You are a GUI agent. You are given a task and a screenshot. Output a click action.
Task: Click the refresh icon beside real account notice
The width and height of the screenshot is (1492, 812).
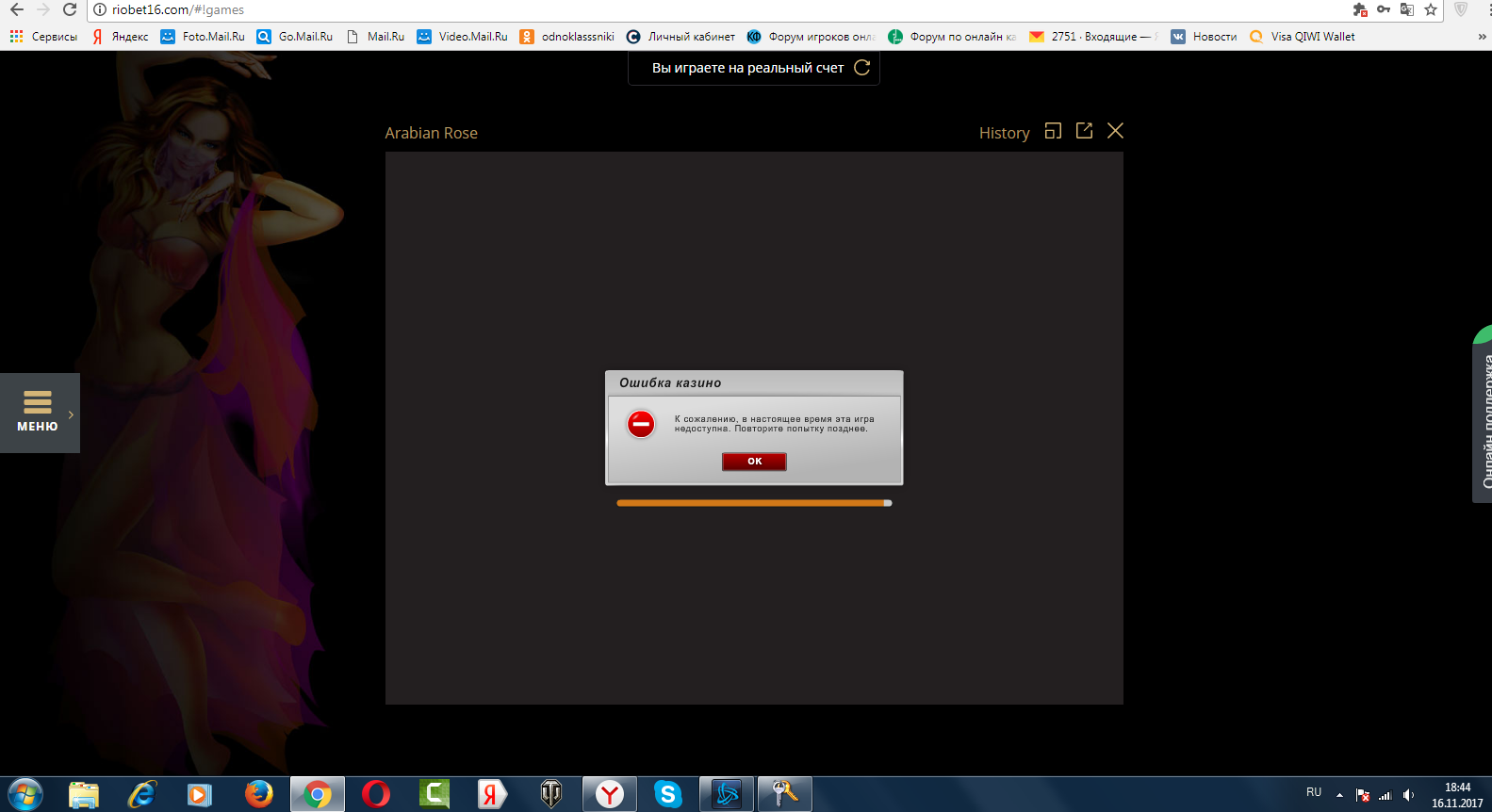(x=861, y=68)
